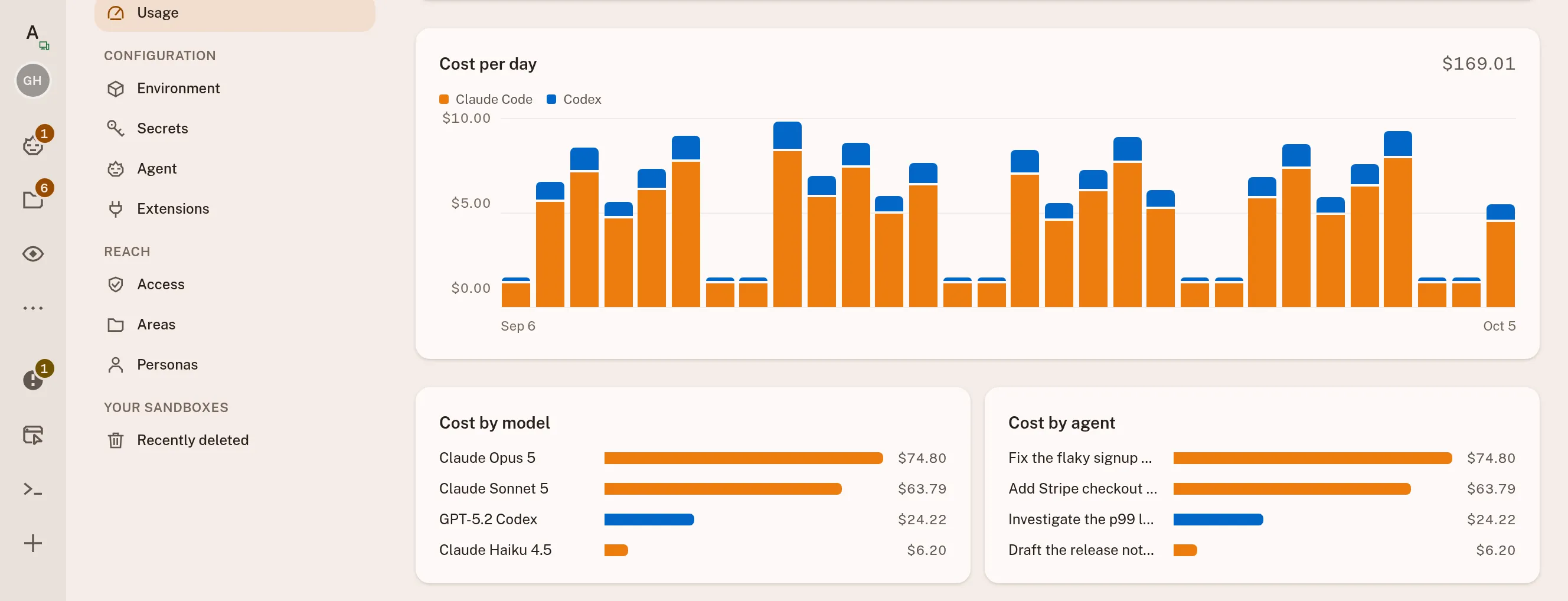The height and width of the screenshot is (601, 1568).
Task: Open the 'Draft the release not...' agent
Action: 1081,550
